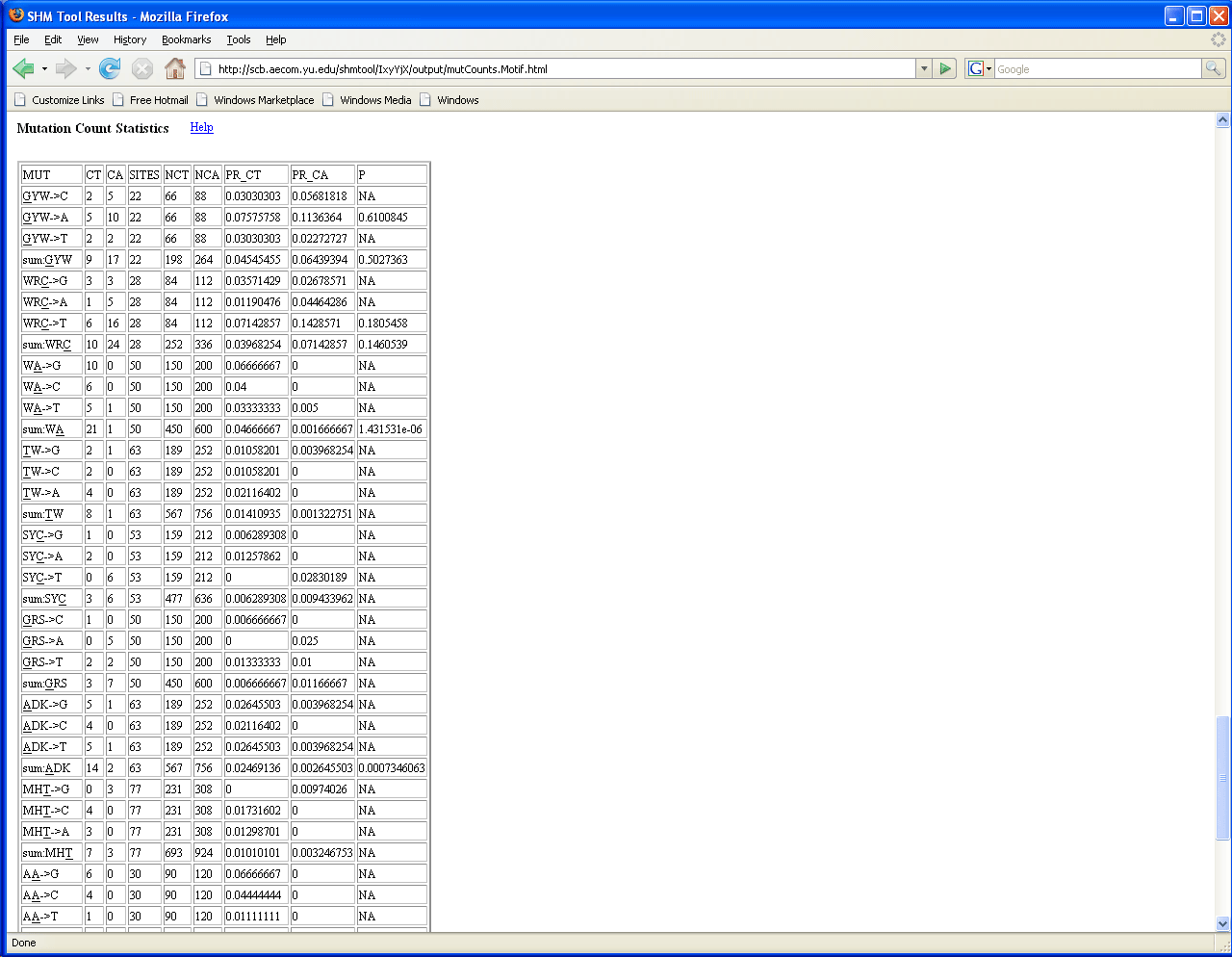
Task: Click the Back navigation arrow
Action: tap(23, 68)
